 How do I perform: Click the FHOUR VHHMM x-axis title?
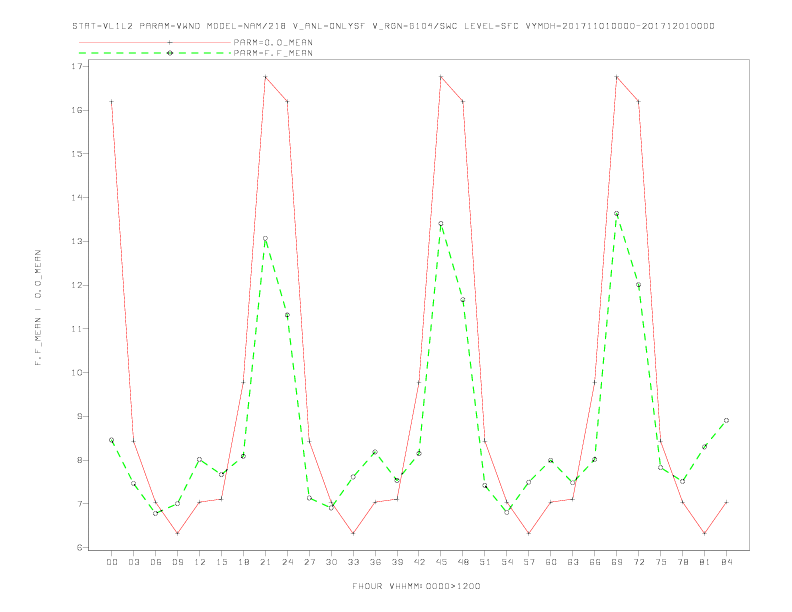[416, 586]
